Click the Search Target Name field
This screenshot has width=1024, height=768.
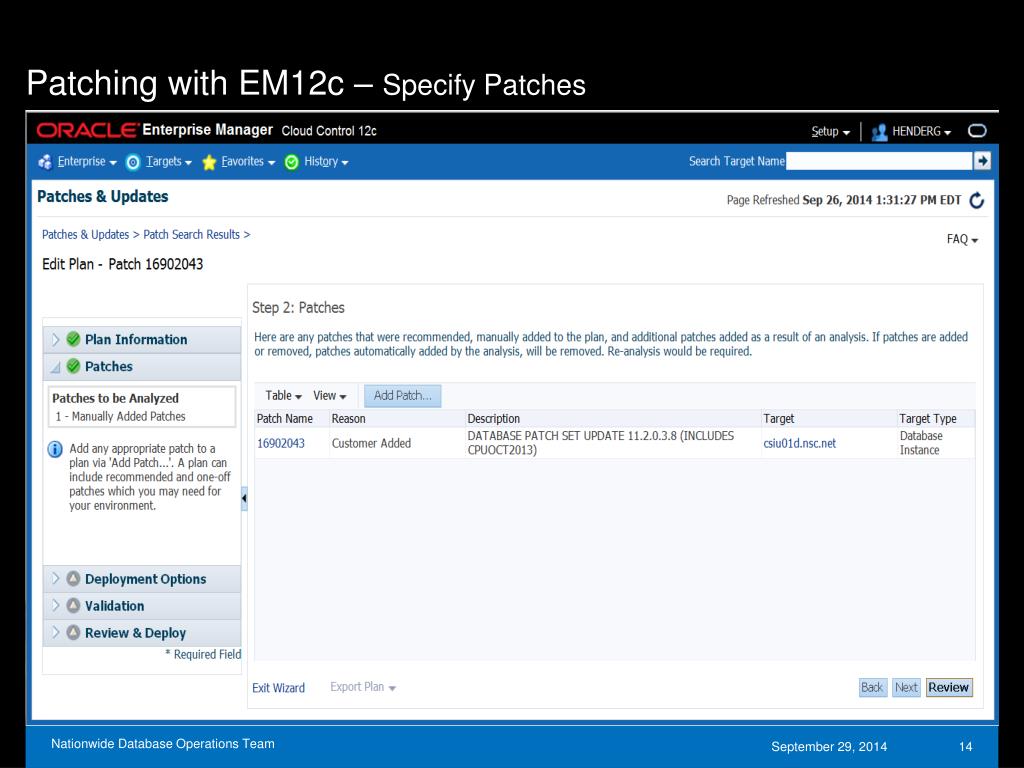pos(879,161)
